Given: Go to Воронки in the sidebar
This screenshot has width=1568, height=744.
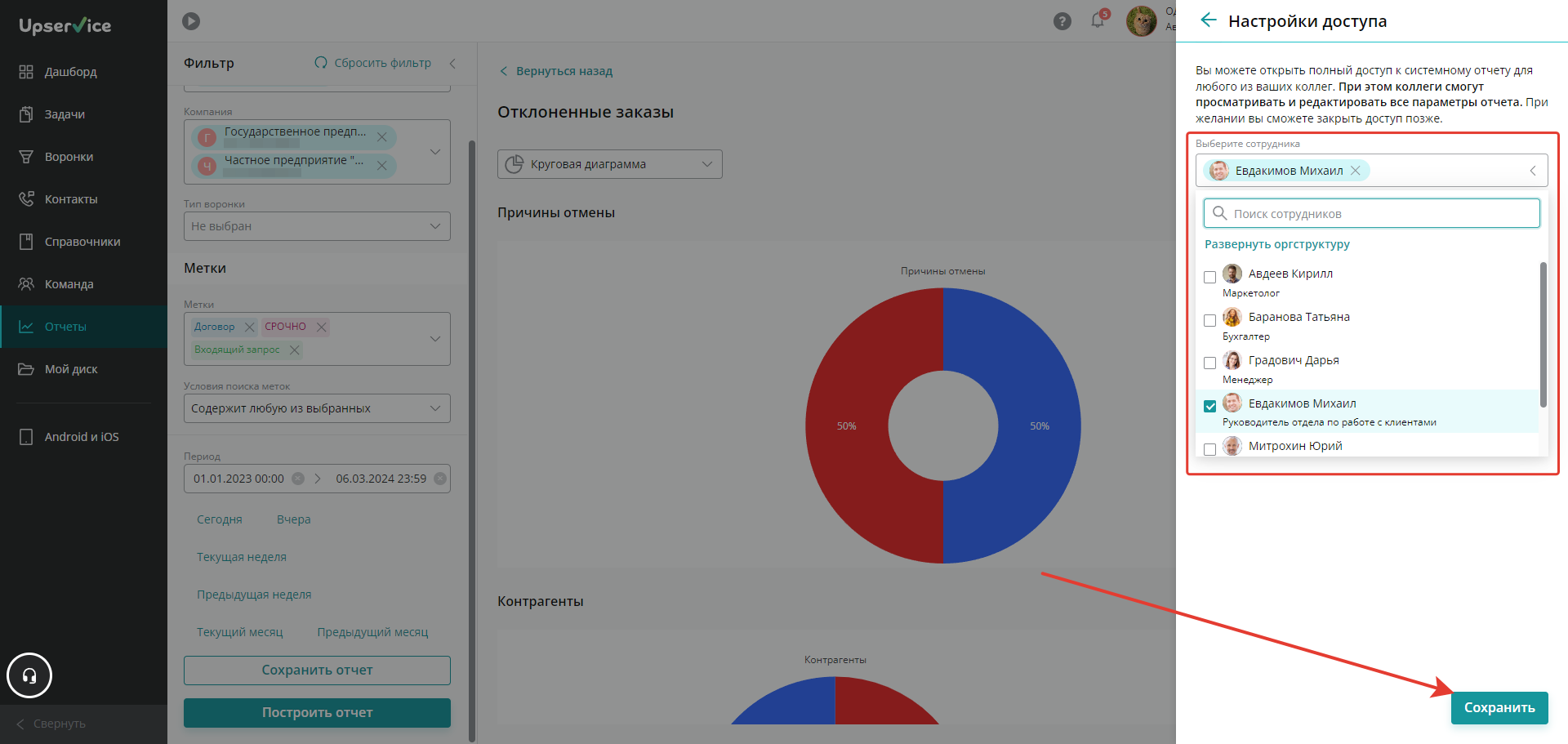Looking at the screenshot, I should click(x=83, y=157).
